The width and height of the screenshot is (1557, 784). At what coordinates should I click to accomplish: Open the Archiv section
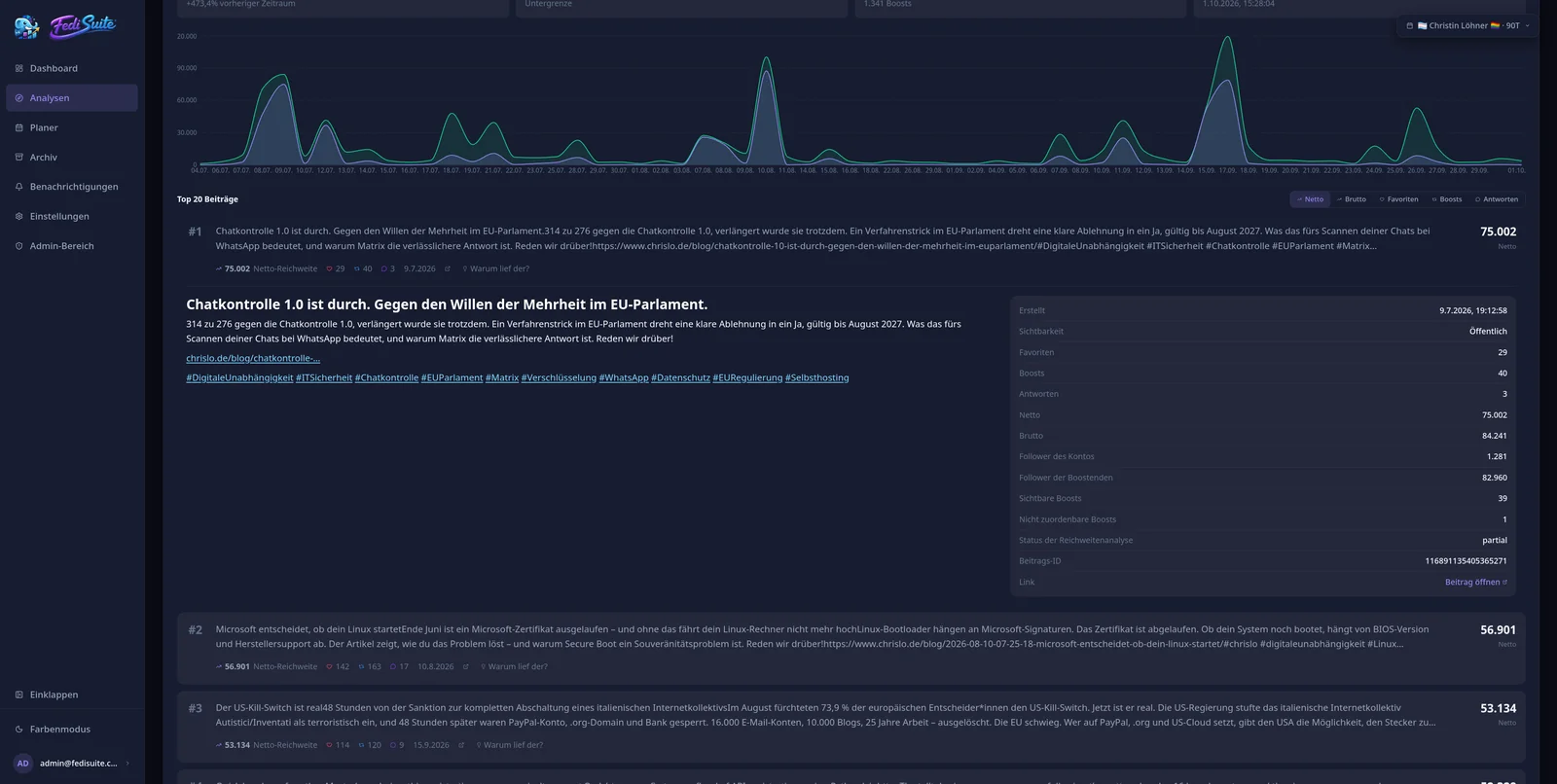pos(71,158)
